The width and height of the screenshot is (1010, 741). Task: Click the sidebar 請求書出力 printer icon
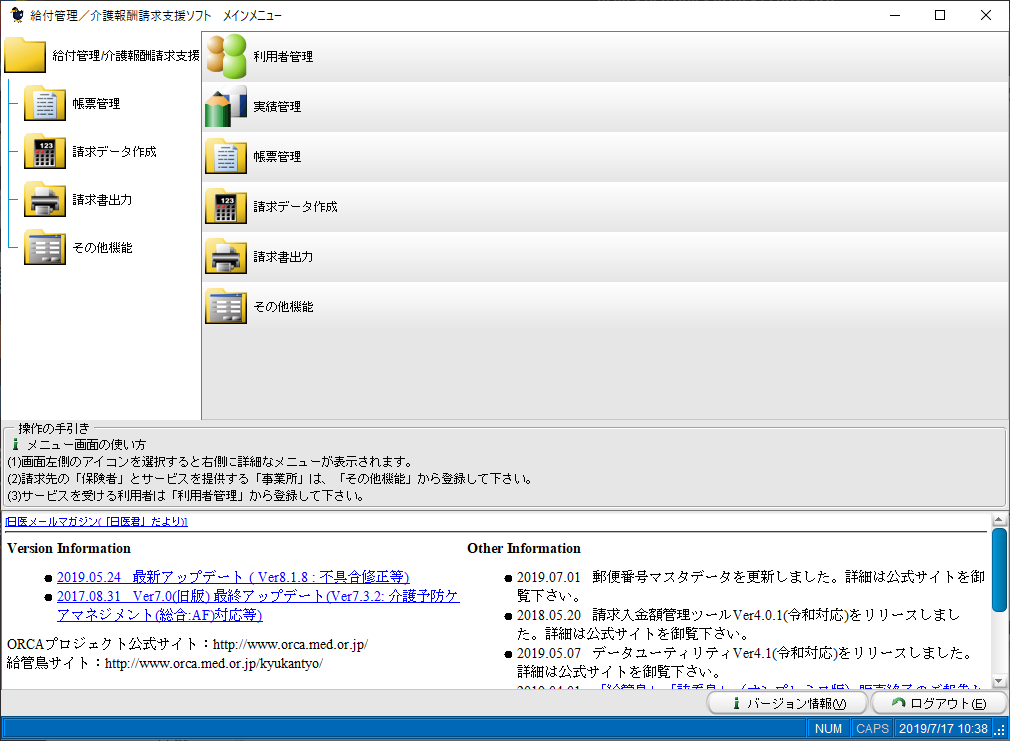tap(44, 200)
